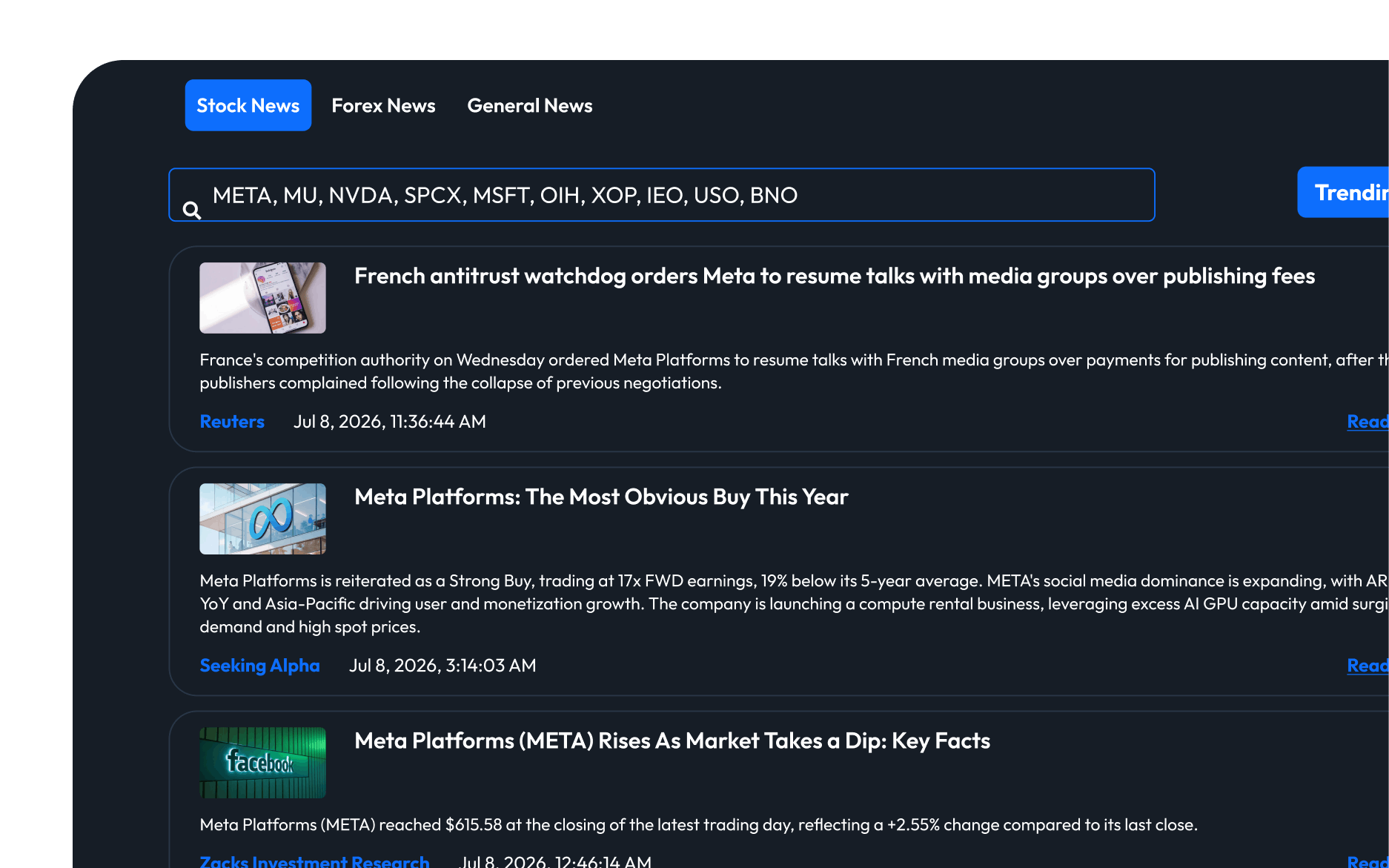The width and height of the screenshot is (1389, 868).
Task: Click the magnifier search icon
Action: click(x=192, y=211)
